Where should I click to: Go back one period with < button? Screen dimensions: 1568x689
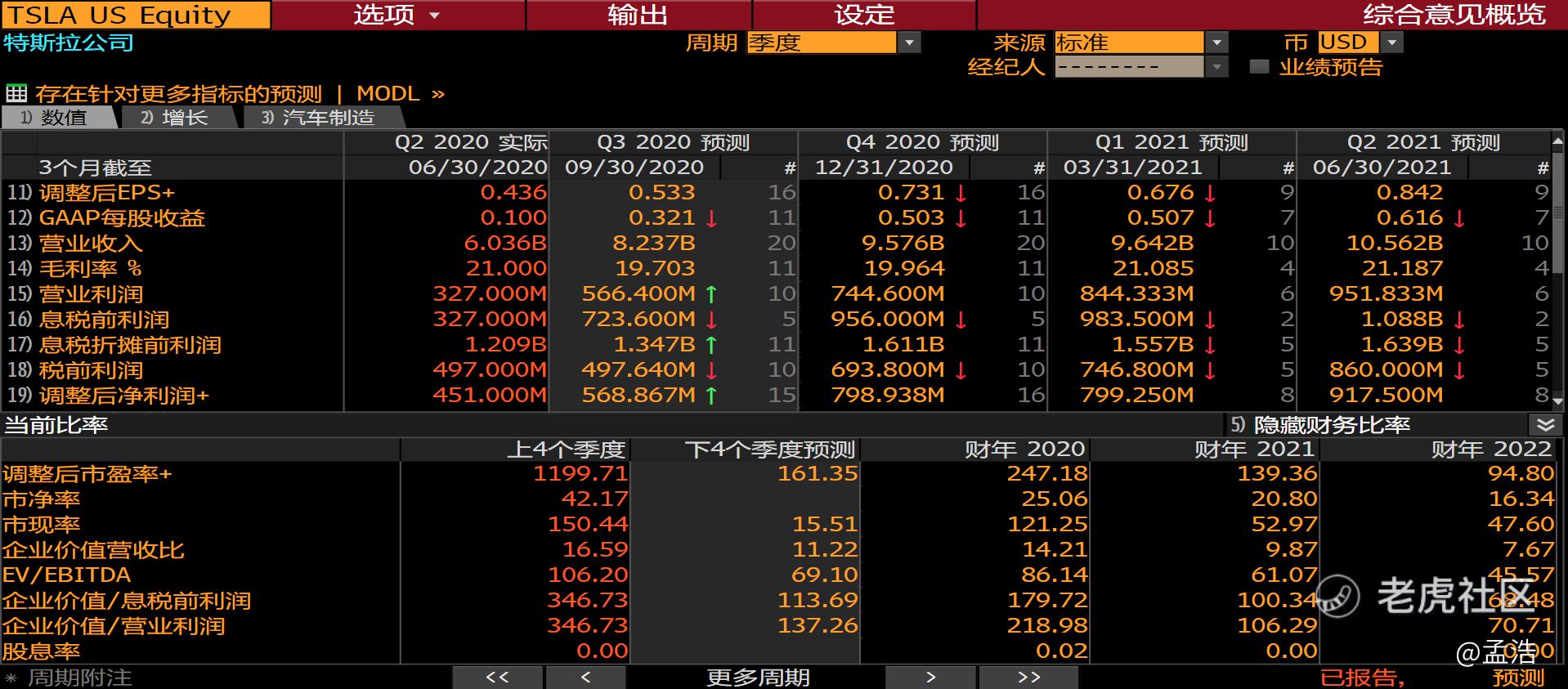(x=585, y=678)
